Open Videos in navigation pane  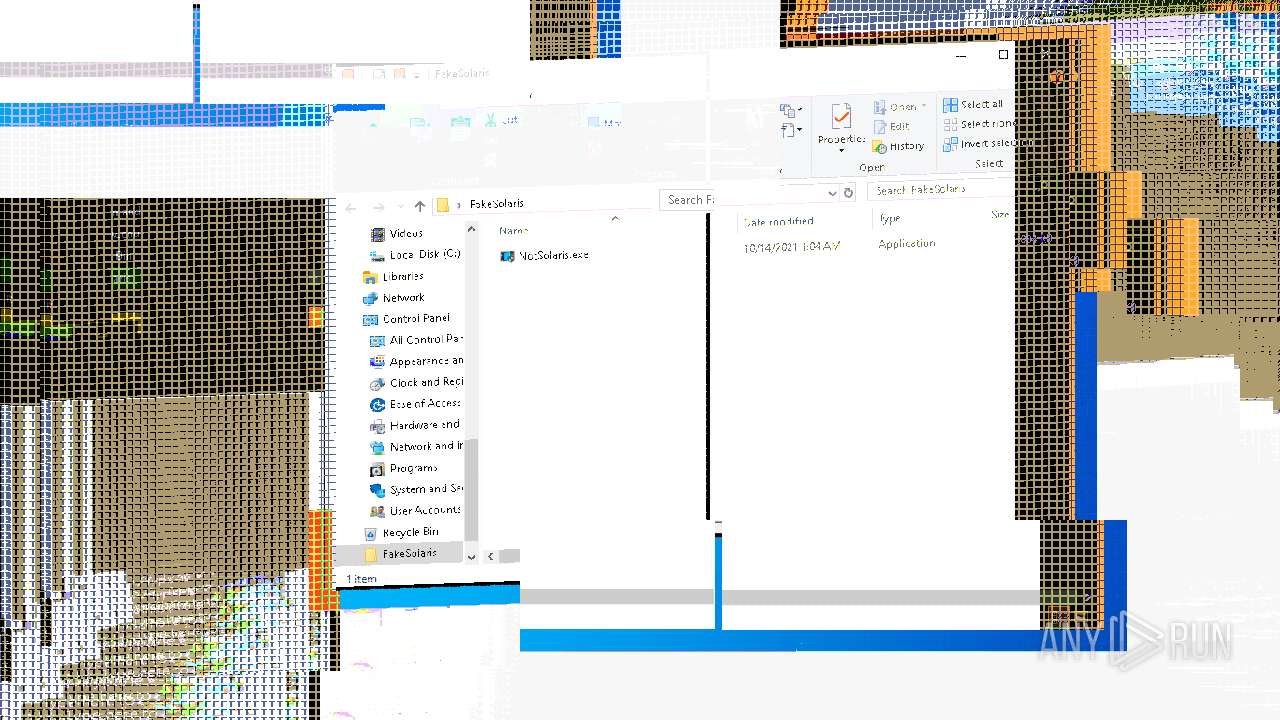[x=396, y=233]
